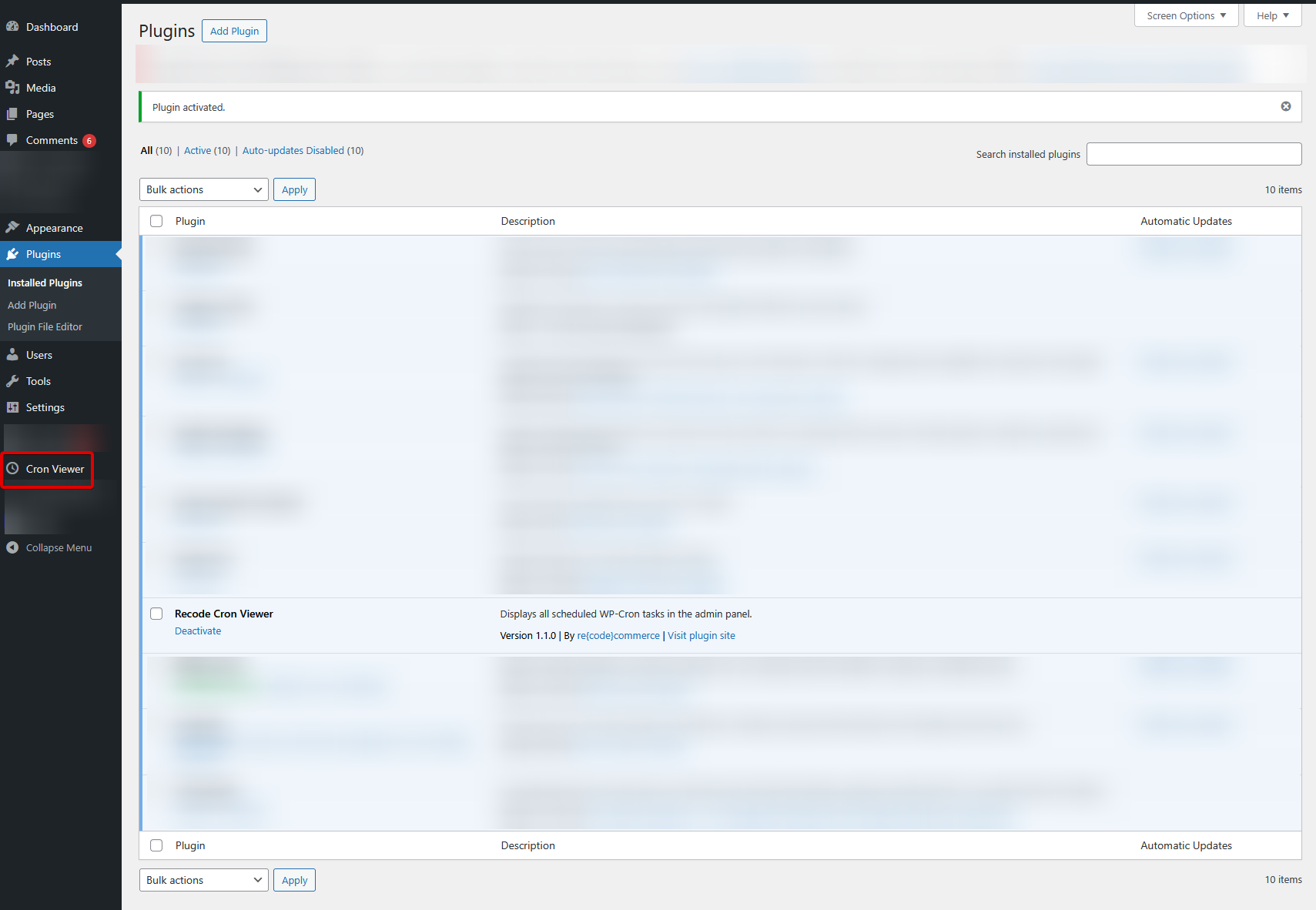Expand the Screen Options panel
Image resolution: width=1316 pixels, height=910 pixels.
1186,15
